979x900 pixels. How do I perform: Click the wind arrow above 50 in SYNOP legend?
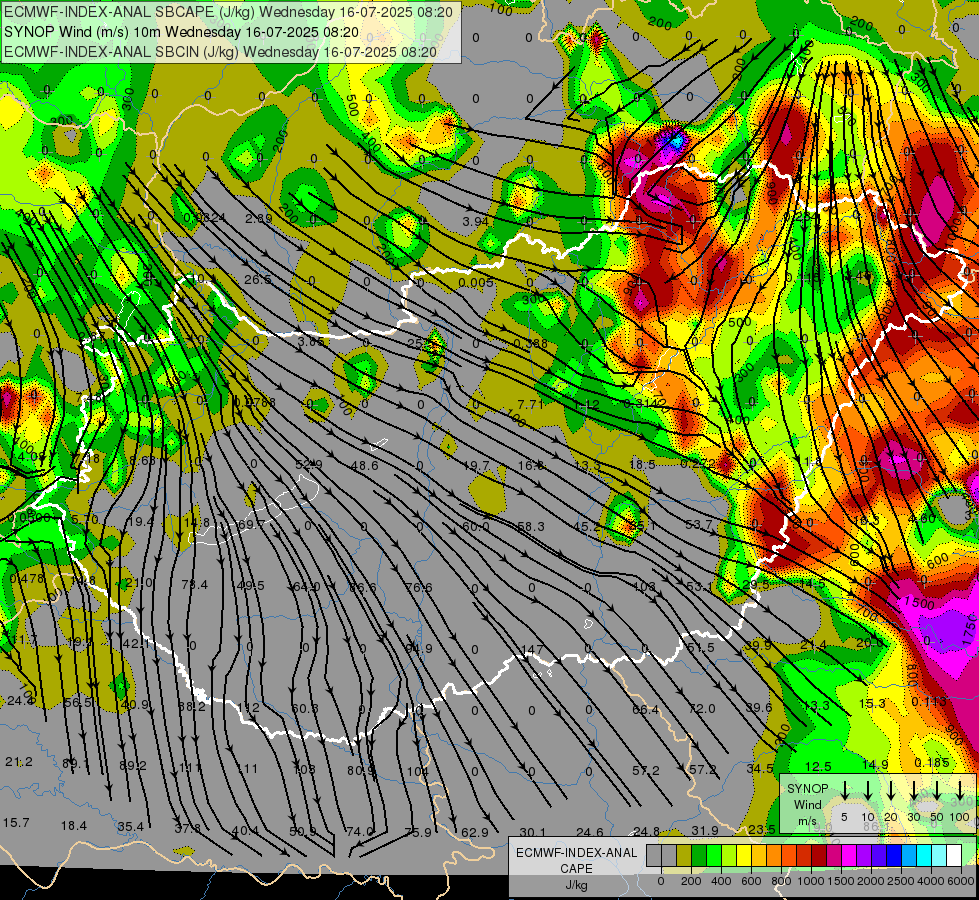click(x=937, y=790)
